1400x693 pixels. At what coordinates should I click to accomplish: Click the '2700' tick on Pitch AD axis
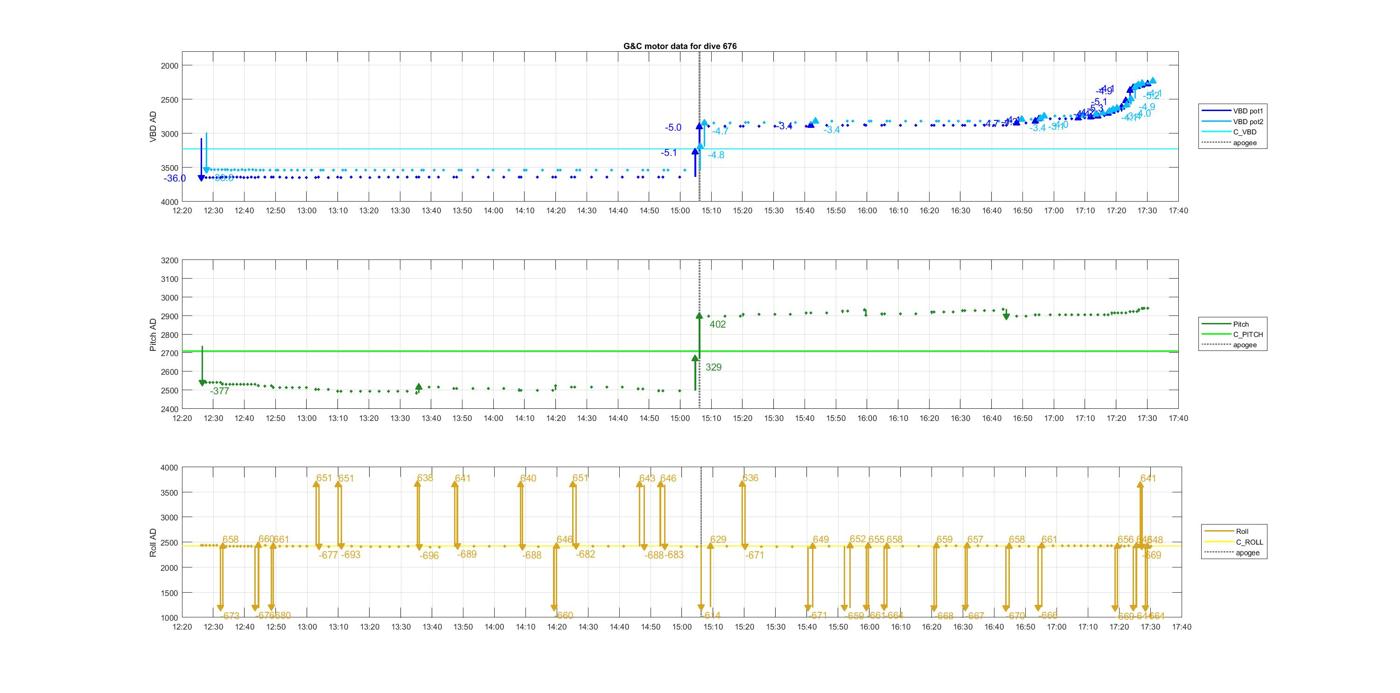click(170, 354)
